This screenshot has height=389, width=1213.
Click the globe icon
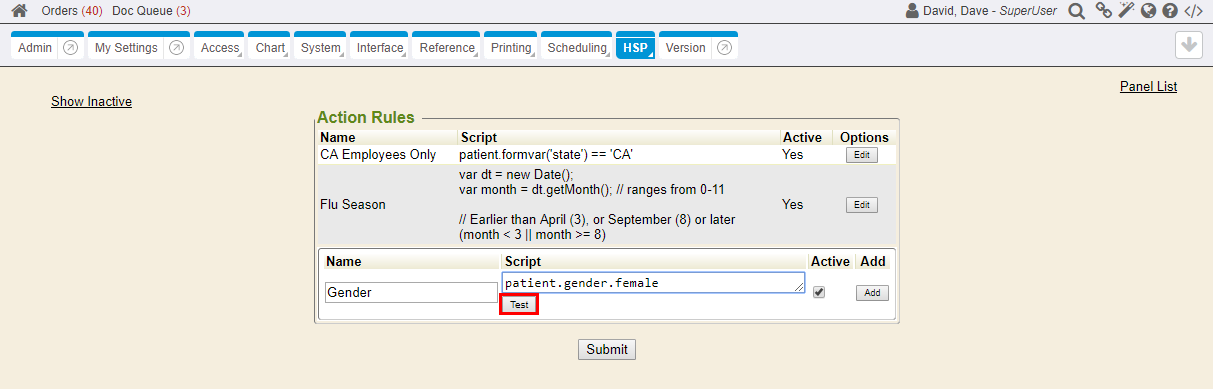coord(1149,11)
